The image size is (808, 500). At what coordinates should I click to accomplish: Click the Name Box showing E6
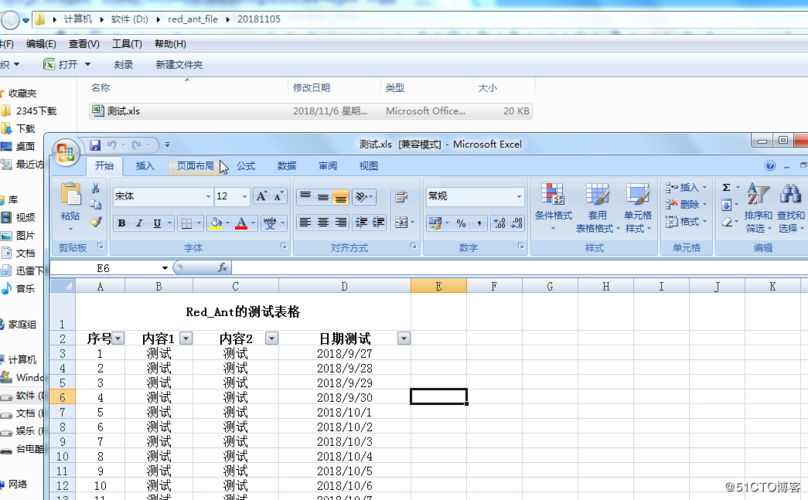(x=105, y=268)
